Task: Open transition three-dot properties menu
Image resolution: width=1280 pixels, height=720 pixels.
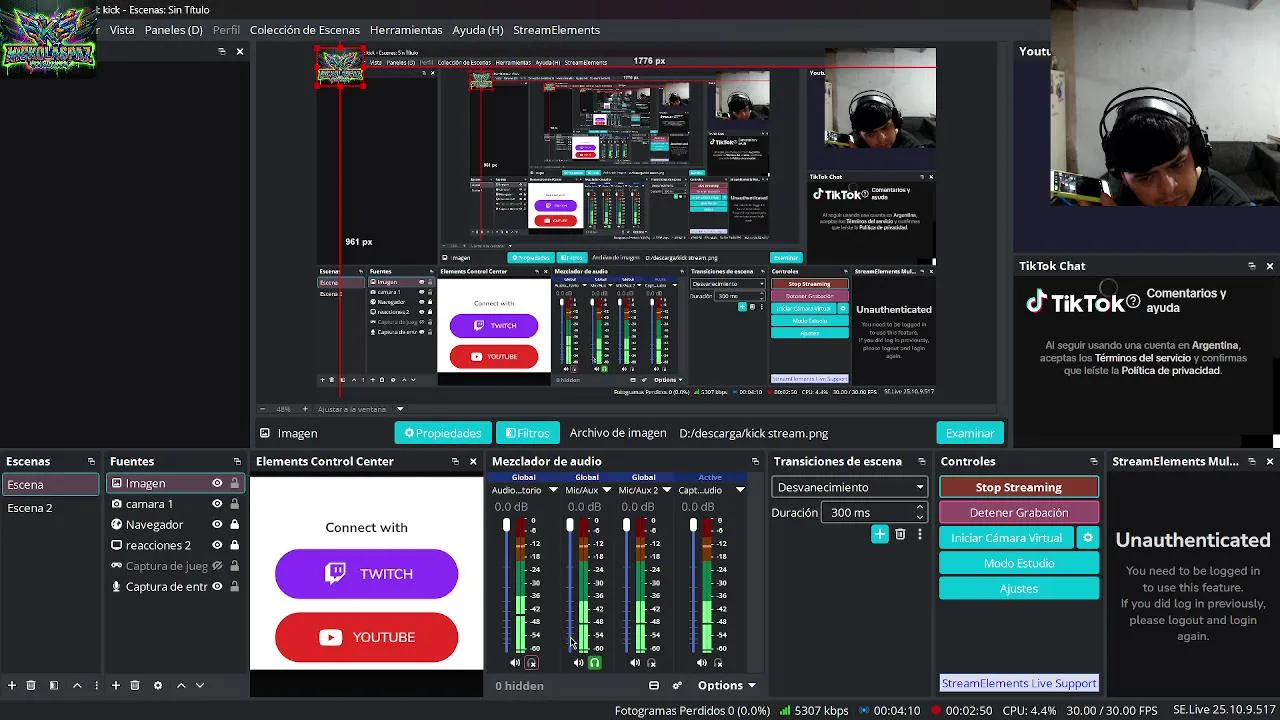Action: [x=920, y=535]
